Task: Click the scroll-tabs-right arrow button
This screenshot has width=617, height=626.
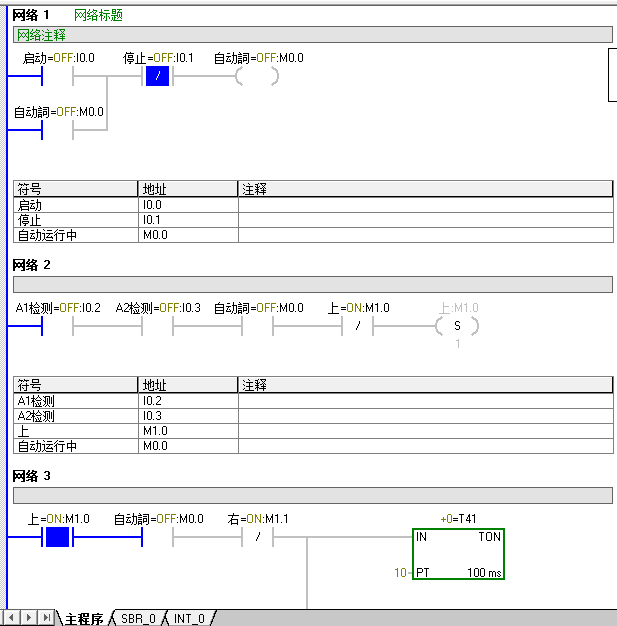Action: 28,618
